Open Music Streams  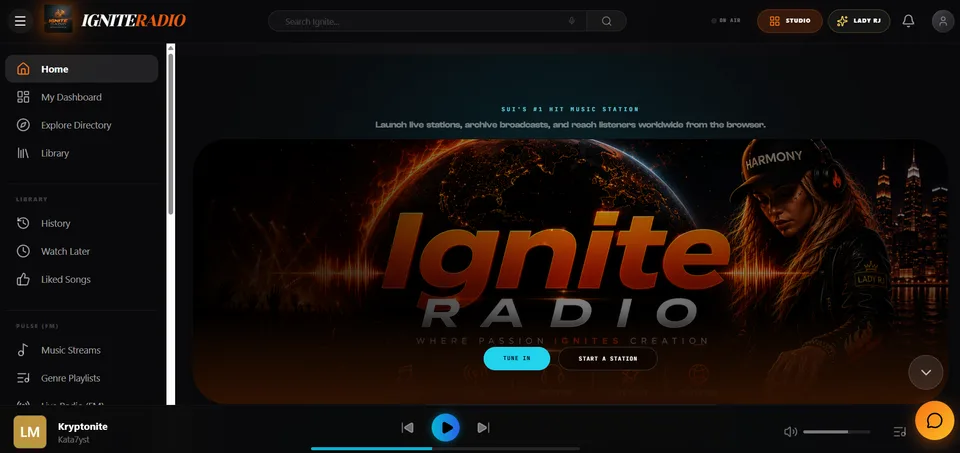click(81, 350)
